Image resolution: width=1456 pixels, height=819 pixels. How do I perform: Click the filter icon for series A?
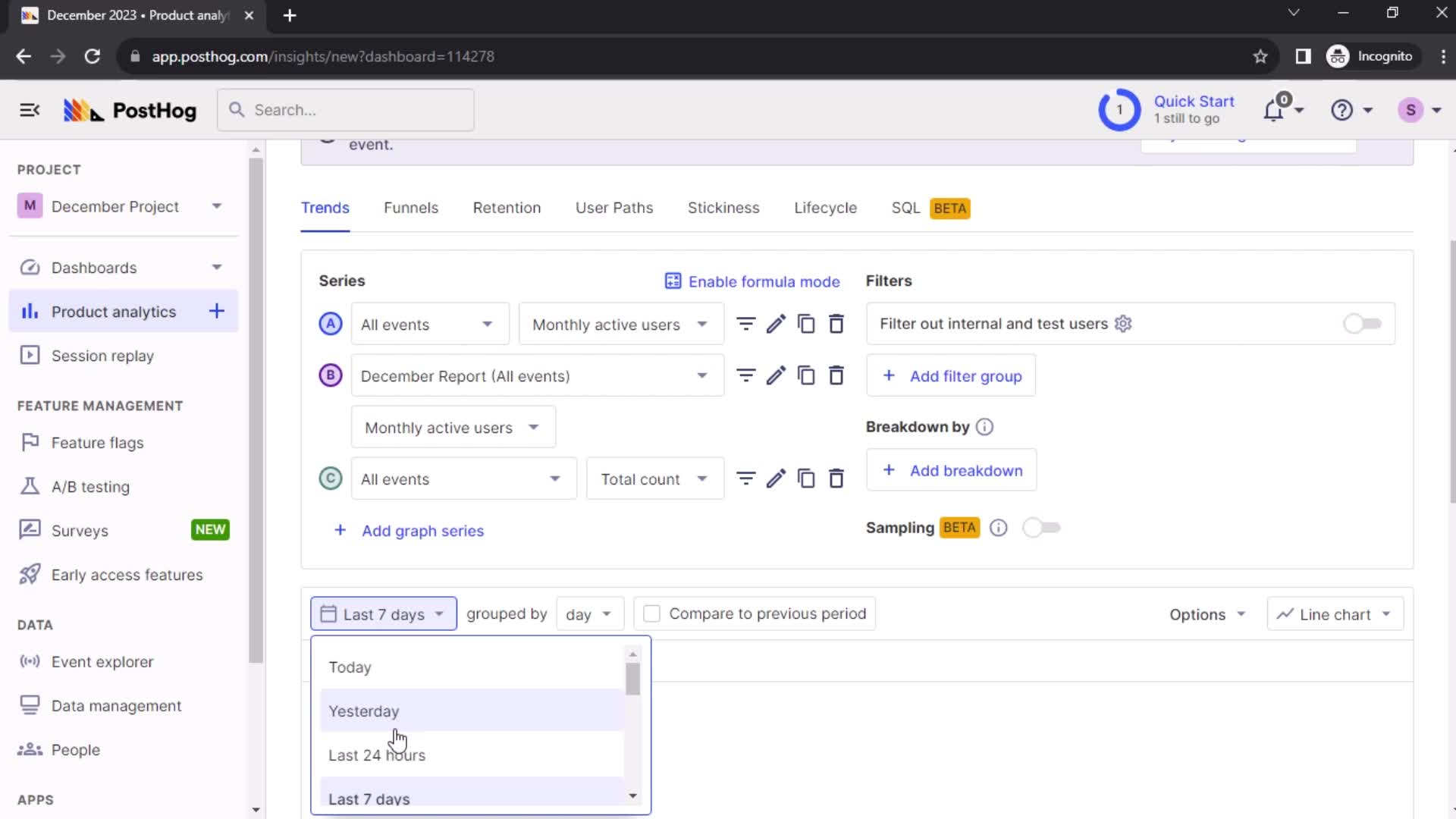[x=746, y=324]
